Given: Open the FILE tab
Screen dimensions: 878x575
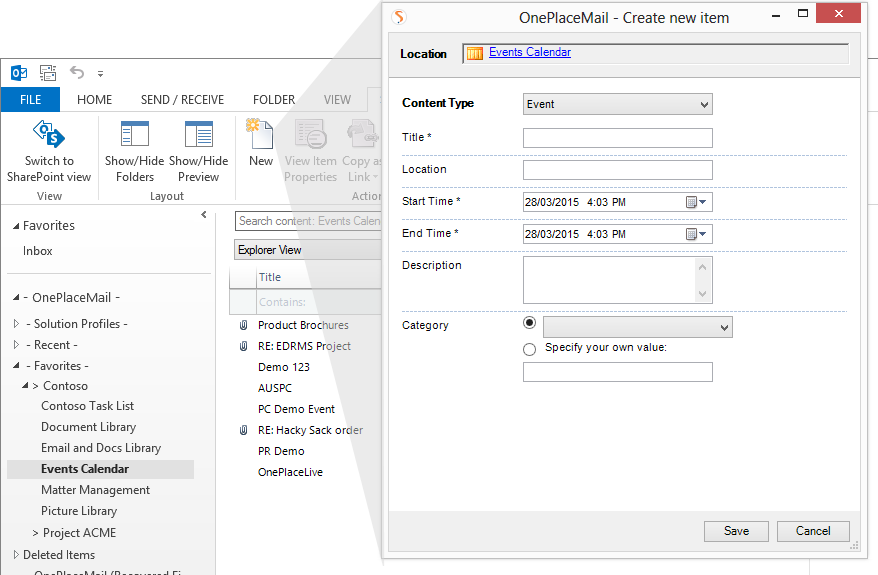Looking at the screenshot, I should point(30,100).
